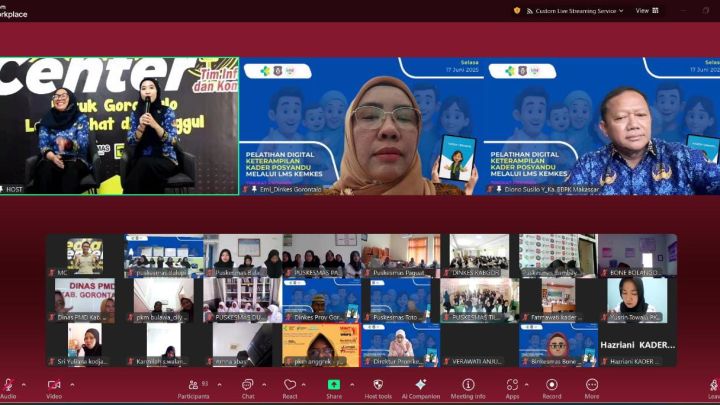
Task: Select the Puskesmas Toto participant thumbnail
Action: pos(400,300)
